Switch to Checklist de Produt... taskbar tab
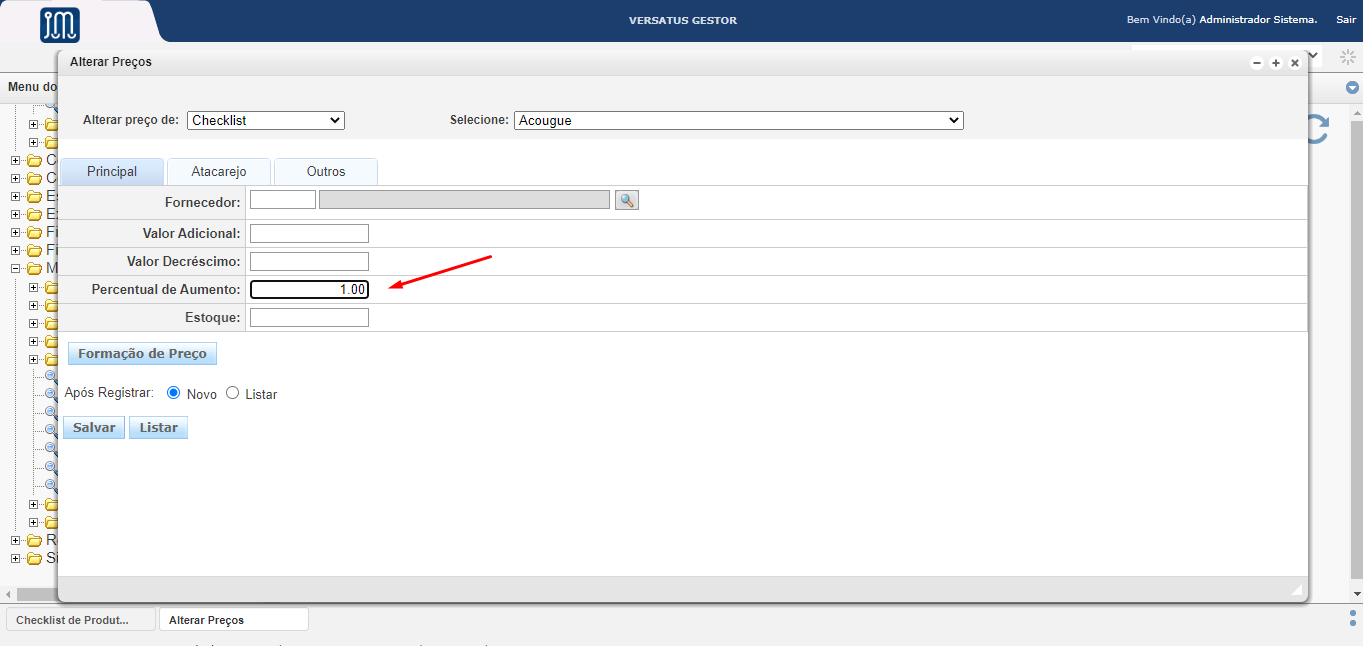Viewport: 1365px width, 646px height. (81, 620)
